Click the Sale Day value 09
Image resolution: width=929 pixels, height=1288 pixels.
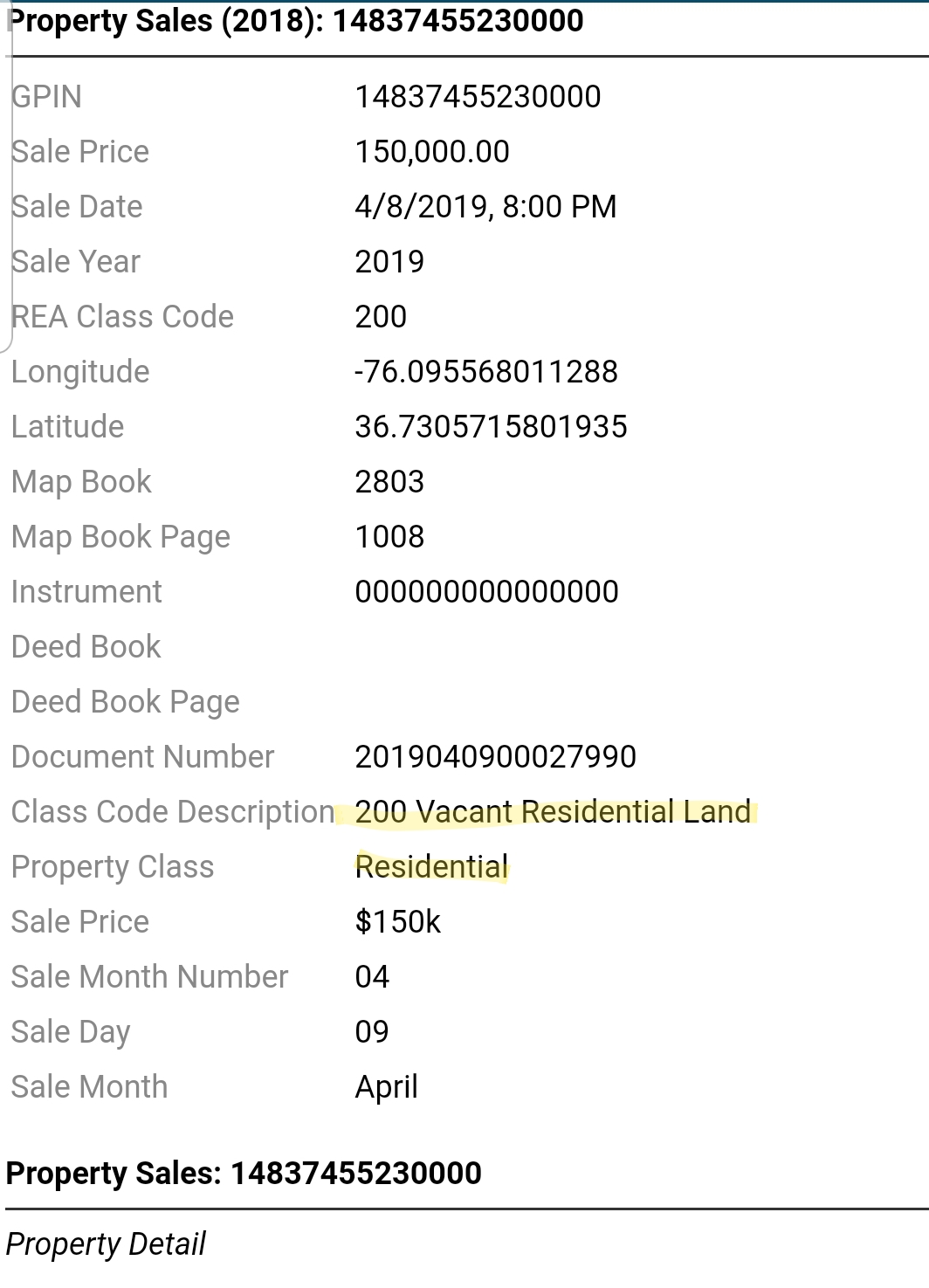pos(372,1032)
